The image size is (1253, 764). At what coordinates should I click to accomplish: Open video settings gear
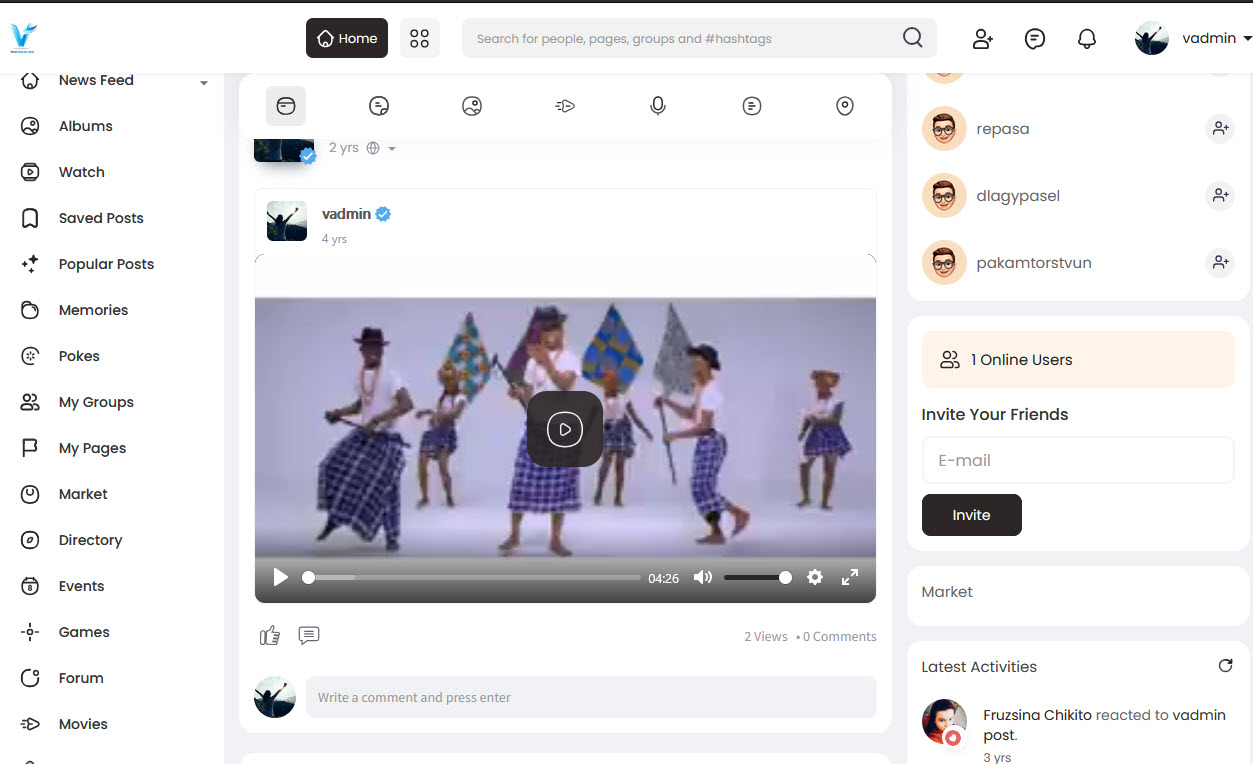815,577
